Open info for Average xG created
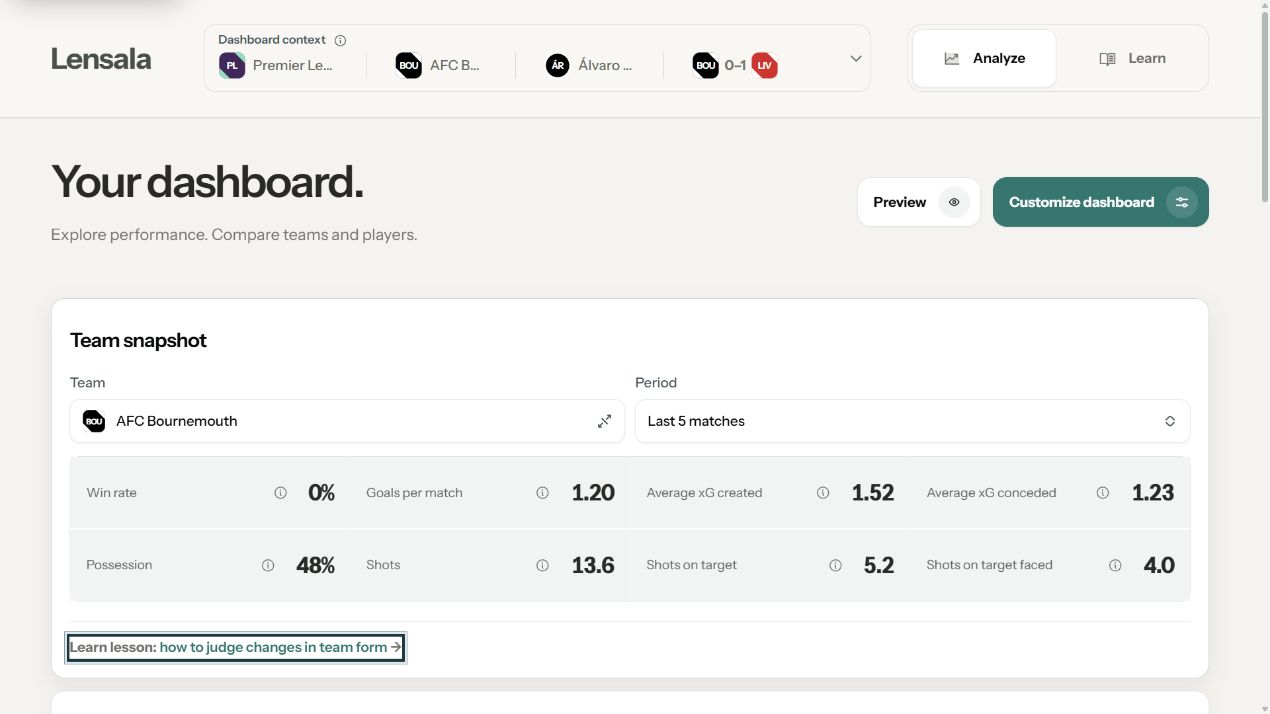 tap(823, 493)
